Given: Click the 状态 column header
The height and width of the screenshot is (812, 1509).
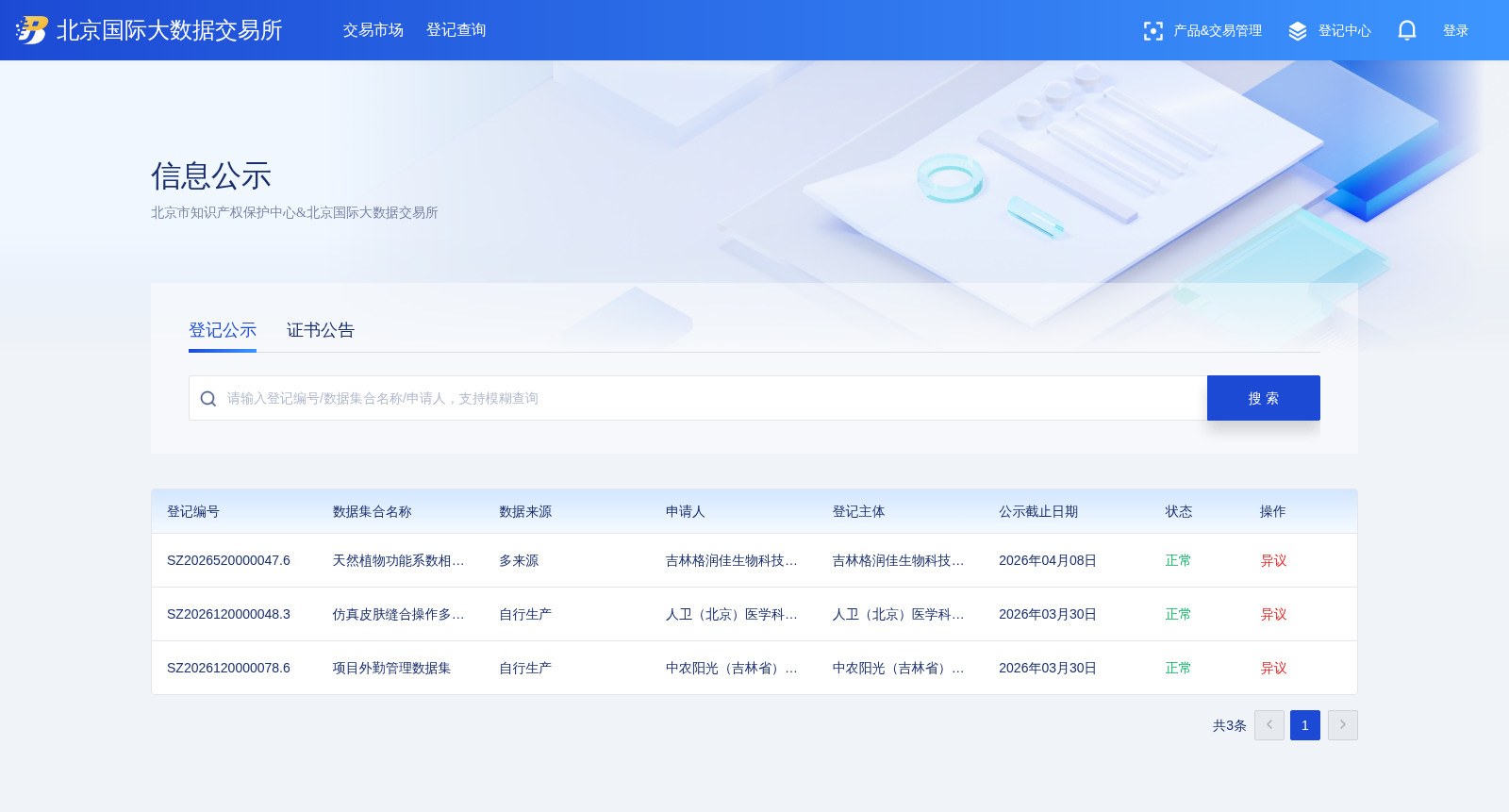Looking at the screenshot, I should [x=1179, y=511].
